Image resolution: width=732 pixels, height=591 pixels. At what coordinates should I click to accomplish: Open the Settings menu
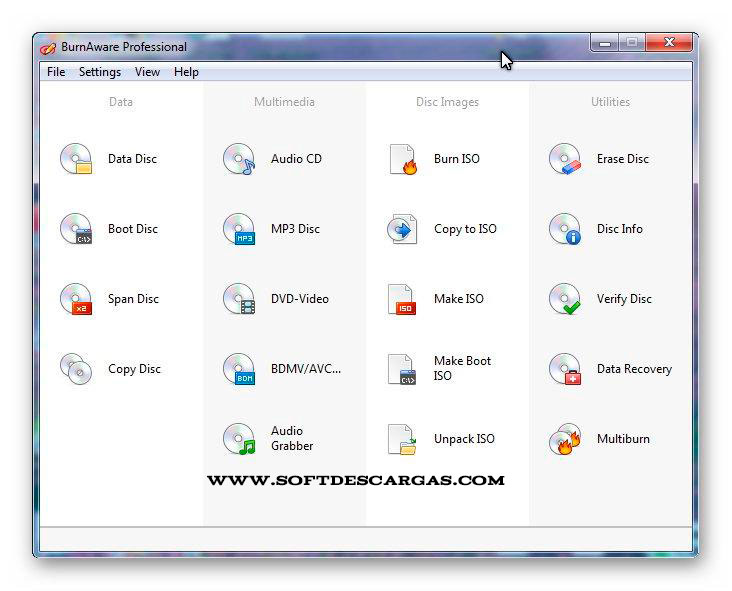click(100, 72)
